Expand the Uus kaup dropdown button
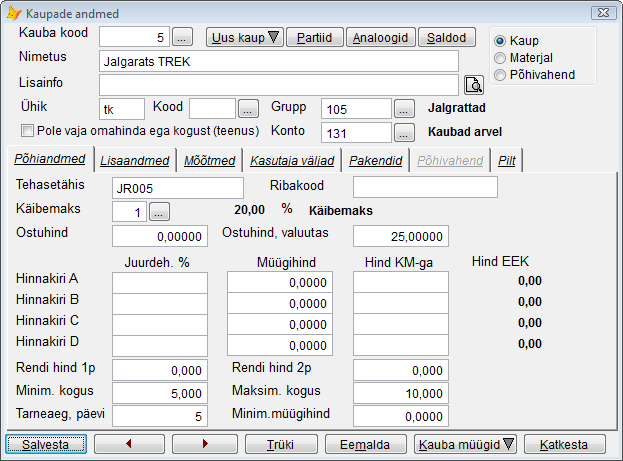The height and width of the screenshot is (461, 623). click(x=244, y=37)
